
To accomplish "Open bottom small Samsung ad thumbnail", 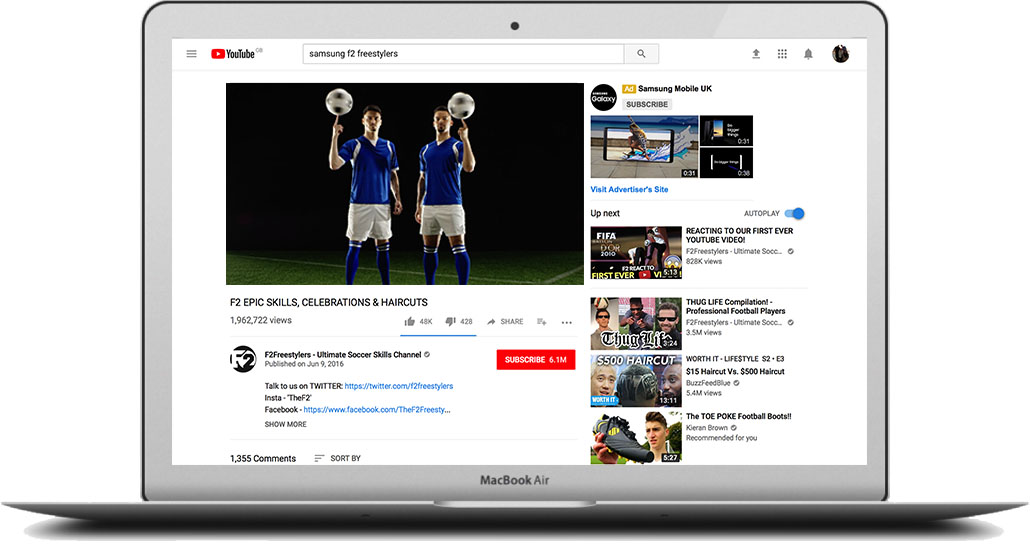I will pos(727,163).
